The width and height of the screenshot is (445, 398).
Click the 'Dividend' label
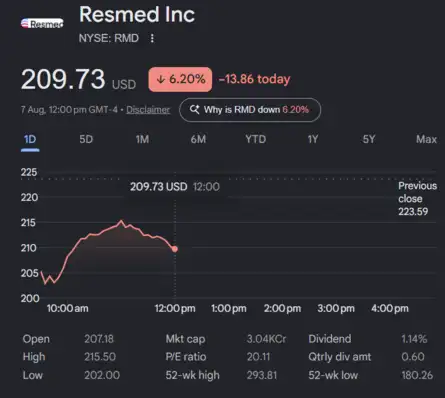tap(330, 339)
